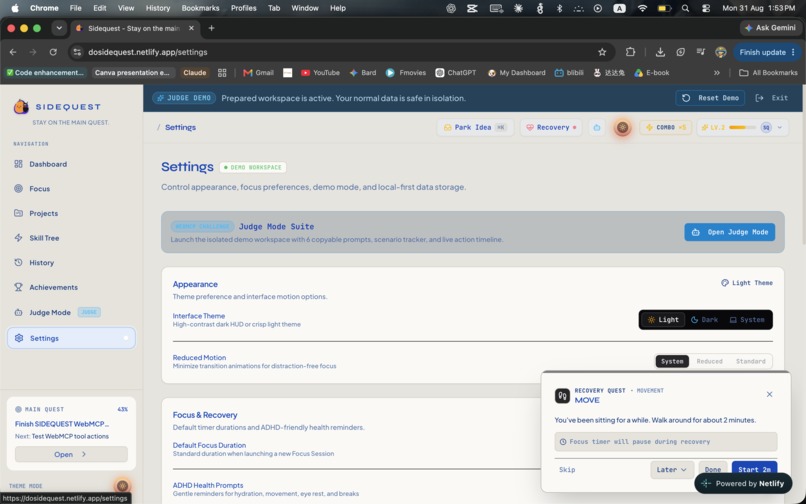Open All Bookmarks folder
Screen dimensions: 806x504
[768, 73]
